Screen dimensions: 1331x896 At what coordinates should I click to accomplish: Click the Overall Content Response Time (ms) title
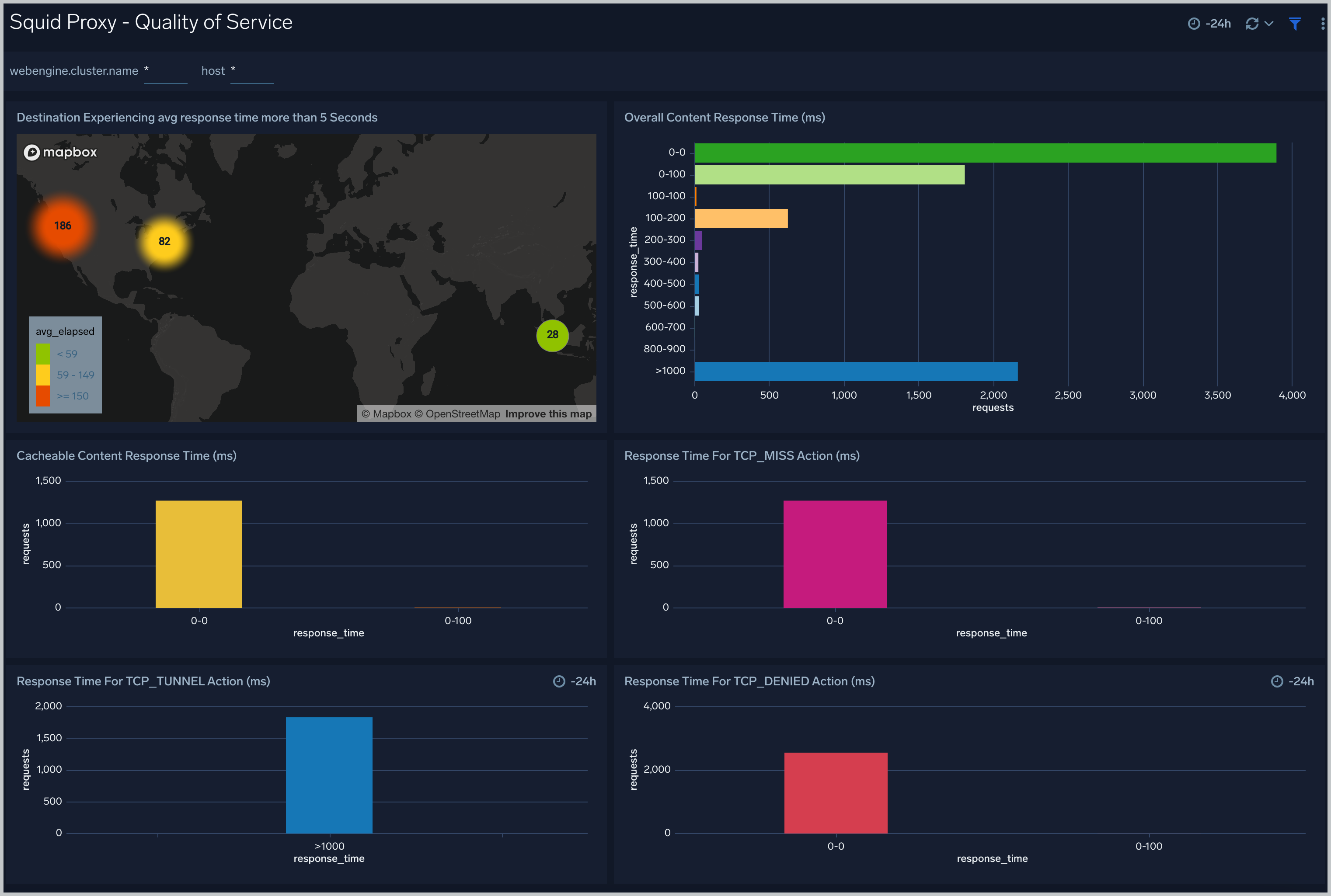click(724, 117)
